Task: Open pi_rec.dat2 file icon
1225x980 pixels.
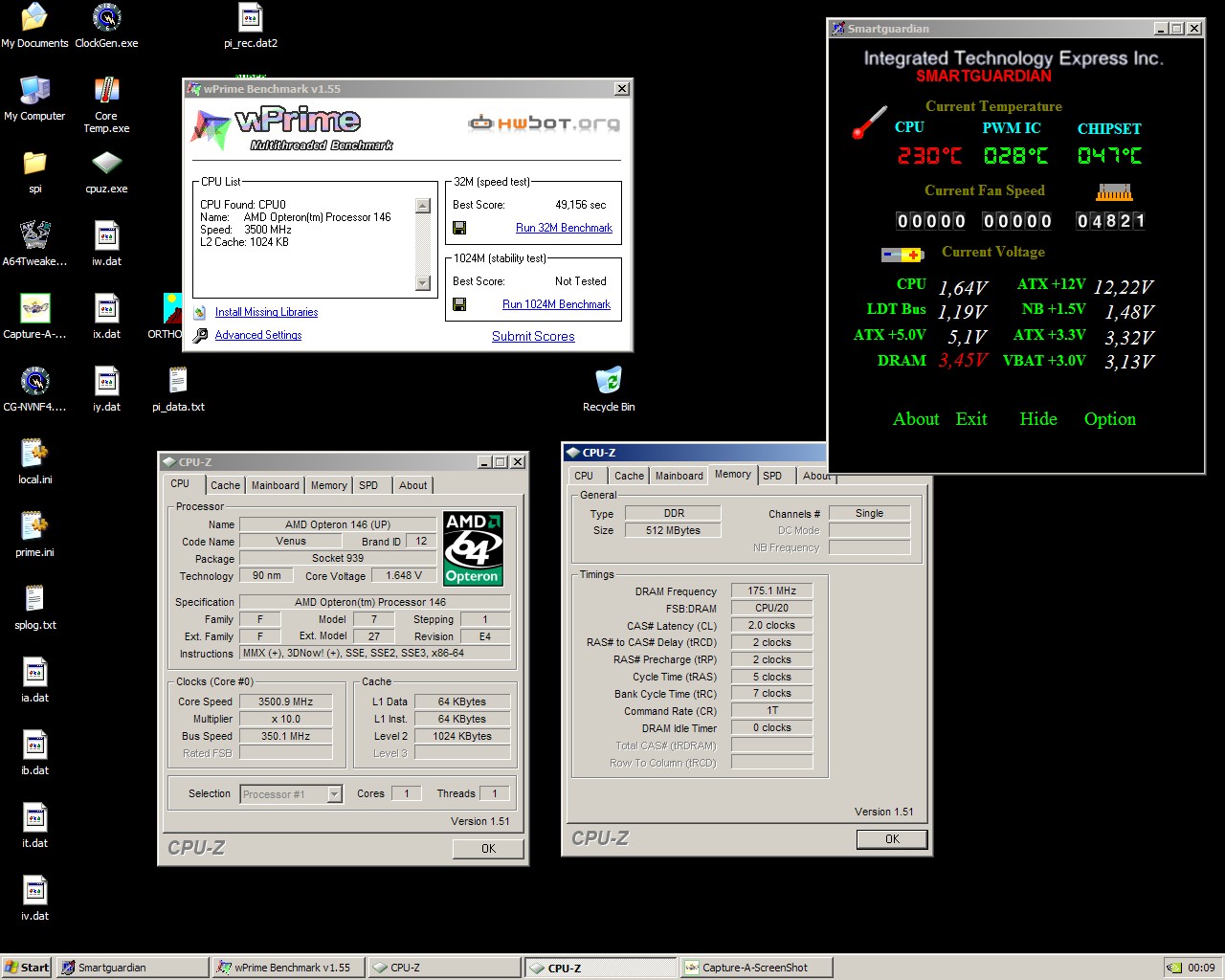Action: point(251,26)
